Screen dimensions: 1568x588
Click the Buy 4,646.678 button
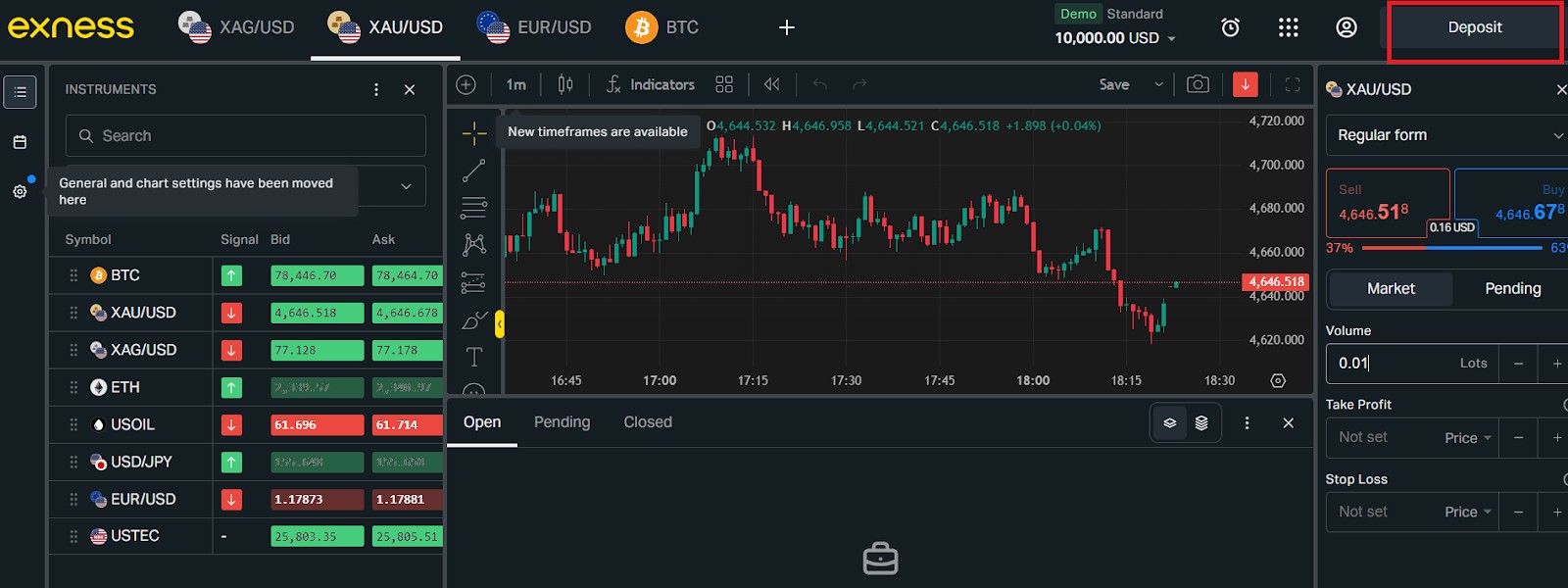[x=1511, y=203]
